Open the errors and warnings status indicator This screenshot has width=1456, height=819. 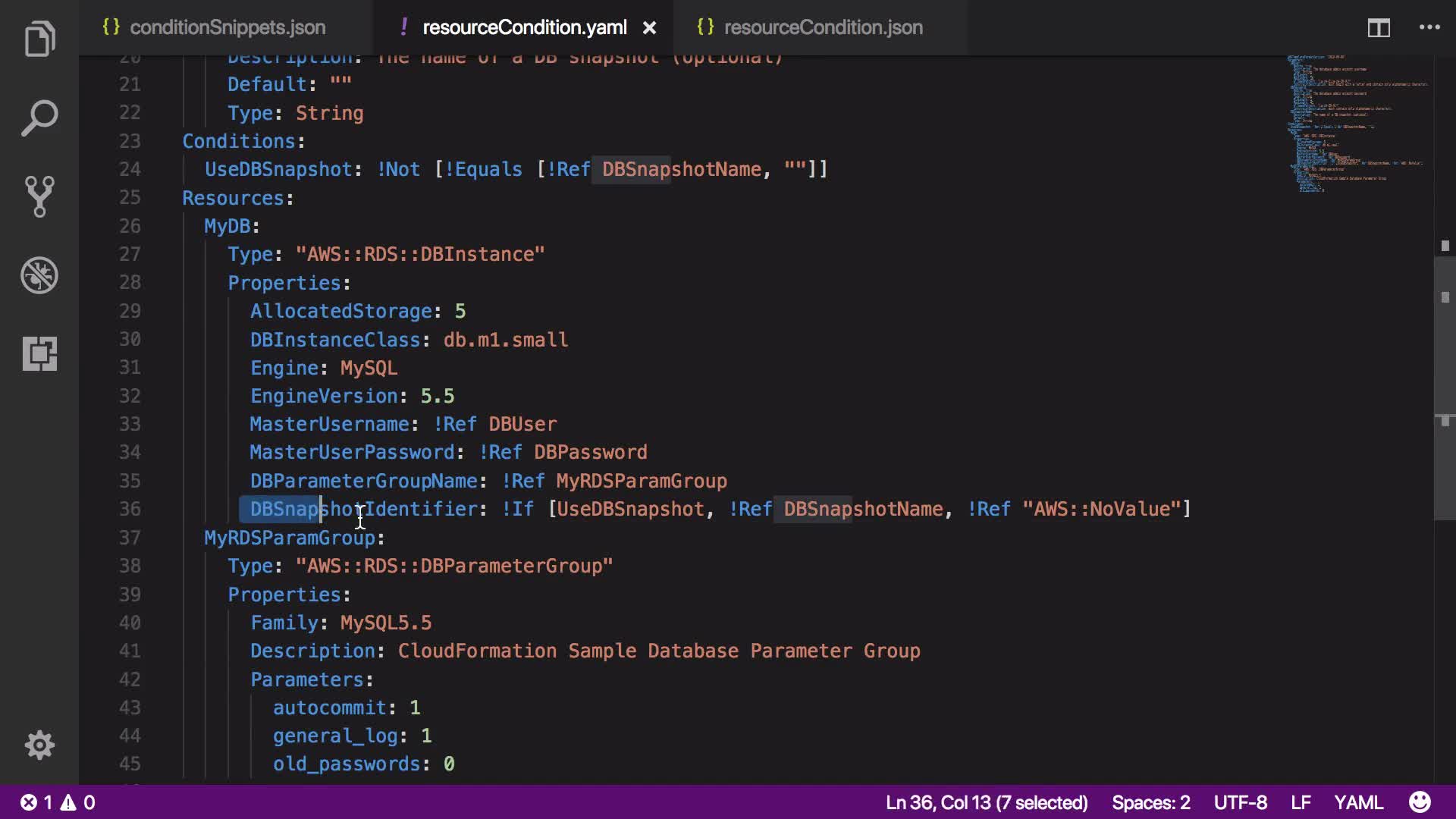tap(58, 802)
